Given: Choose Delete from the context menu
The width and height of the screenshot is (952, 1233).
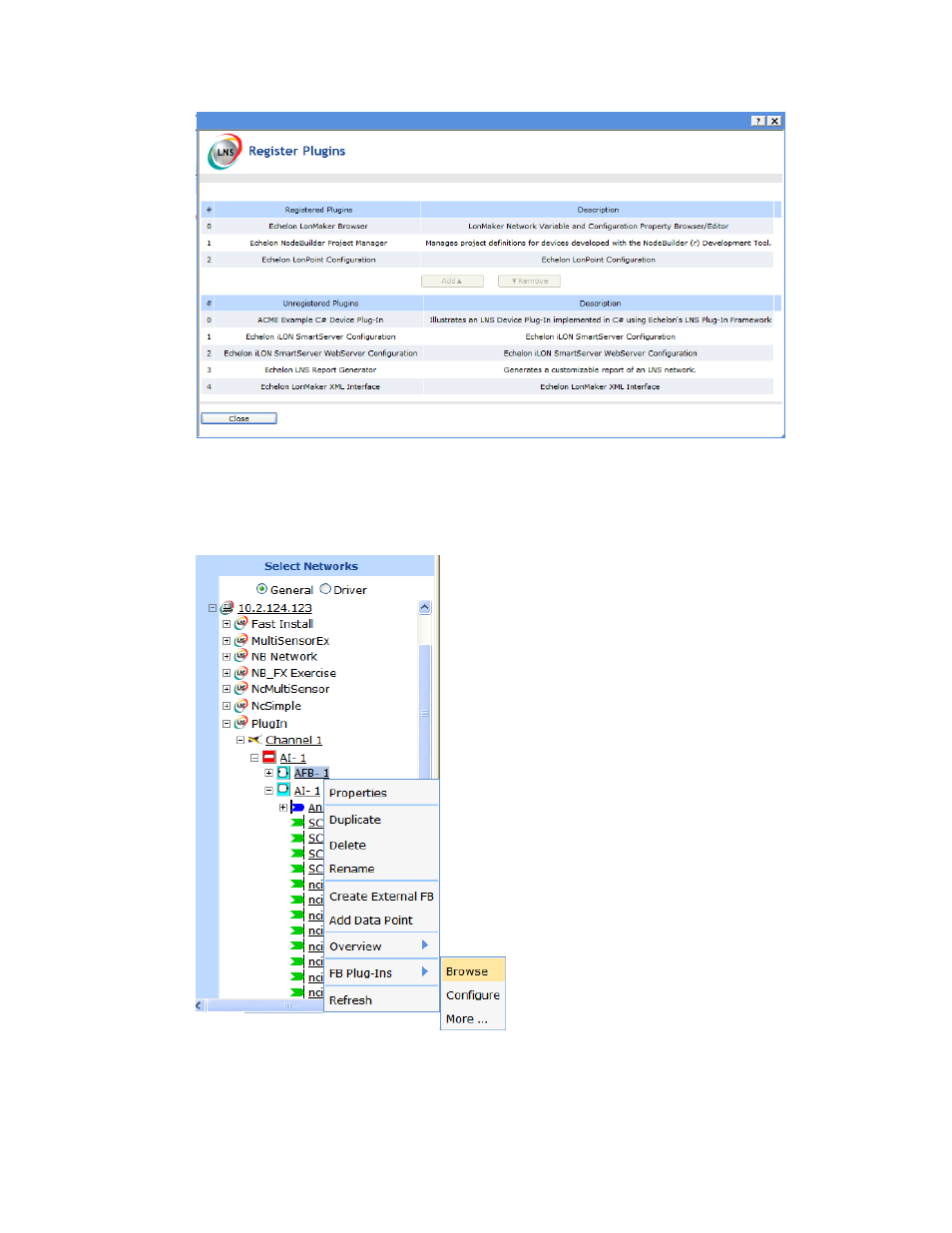Looking at the screenshot, I should 381,845.
